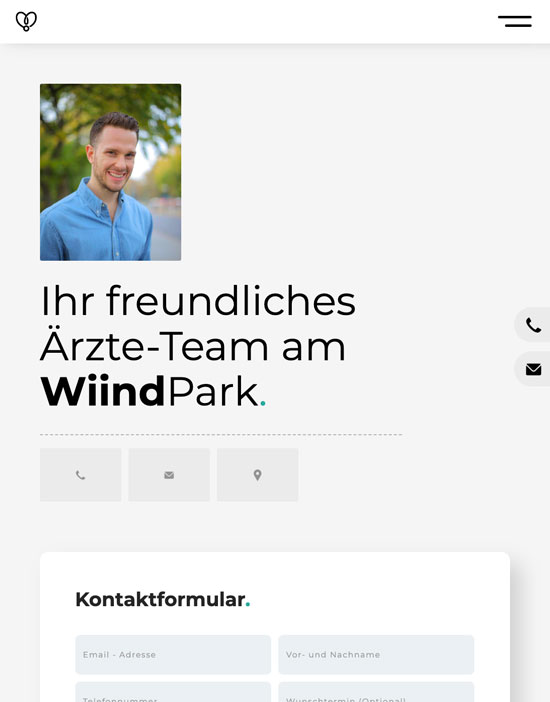The width and height of the screenshot is (550, 702).
Task: Click the 'Ihr freundliches' headline line
Action: 198,301
